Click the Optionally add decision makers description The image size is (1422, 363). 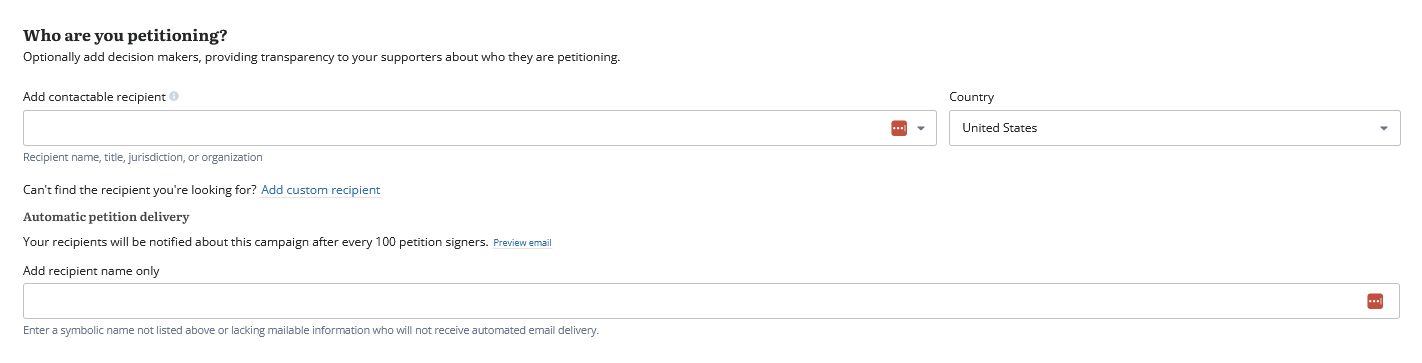(x=322, y=57)
